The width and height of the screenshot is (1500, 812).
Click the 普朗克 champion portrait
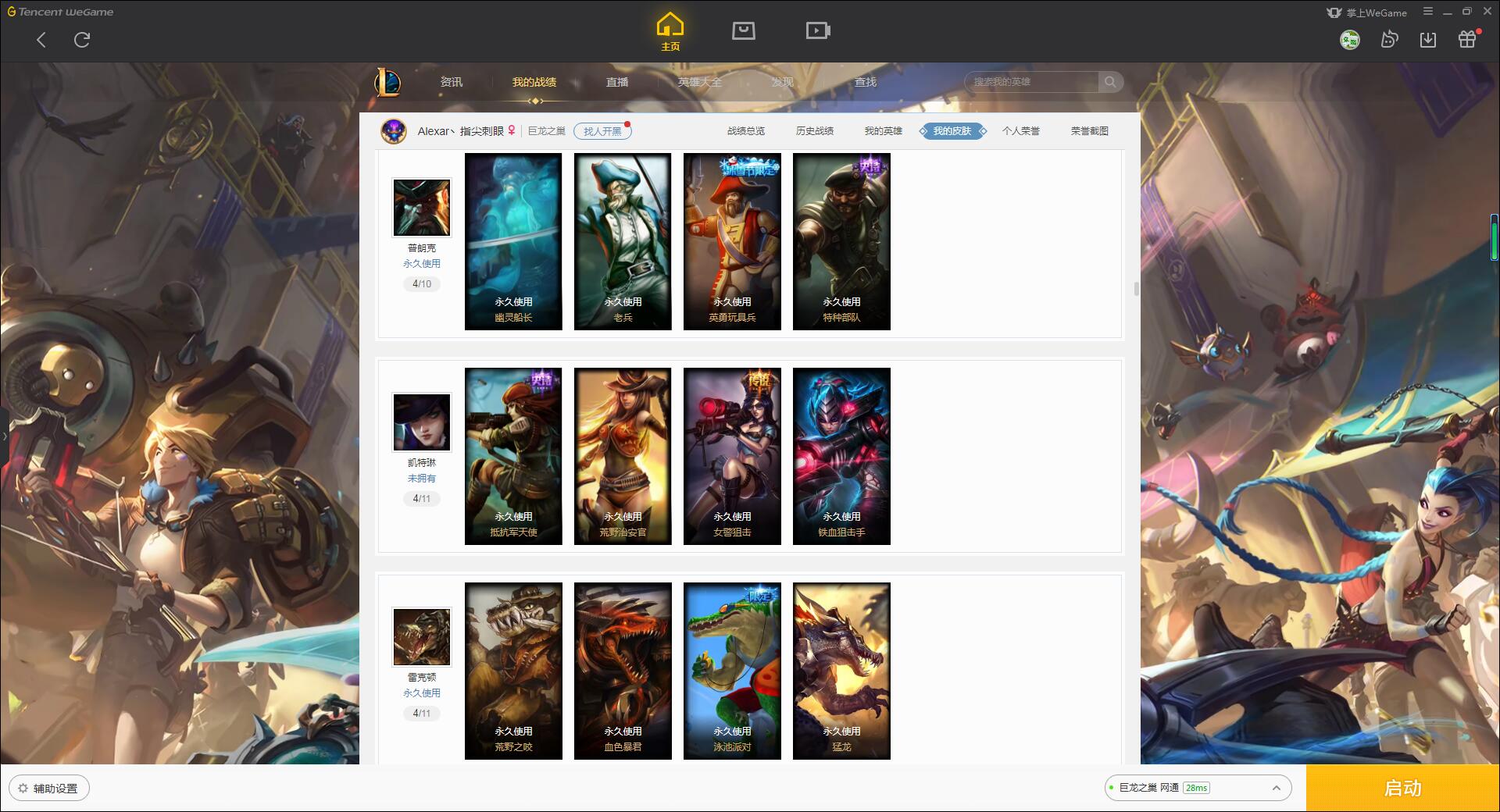(x=422, y=208)
